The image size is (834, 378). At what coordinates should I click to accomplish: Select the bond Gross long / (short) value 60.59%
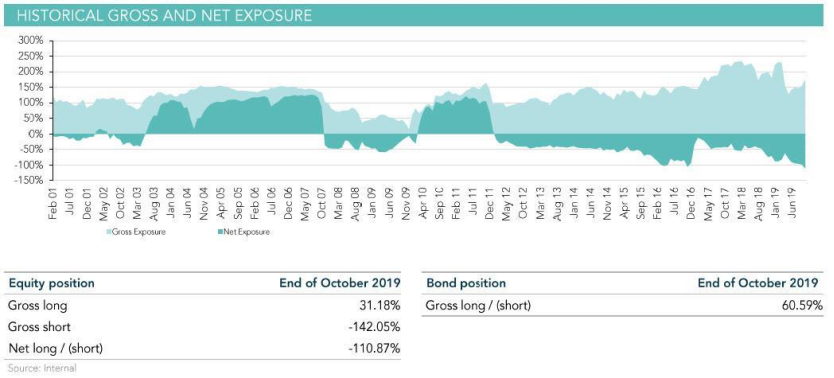(x=797, y=306)
